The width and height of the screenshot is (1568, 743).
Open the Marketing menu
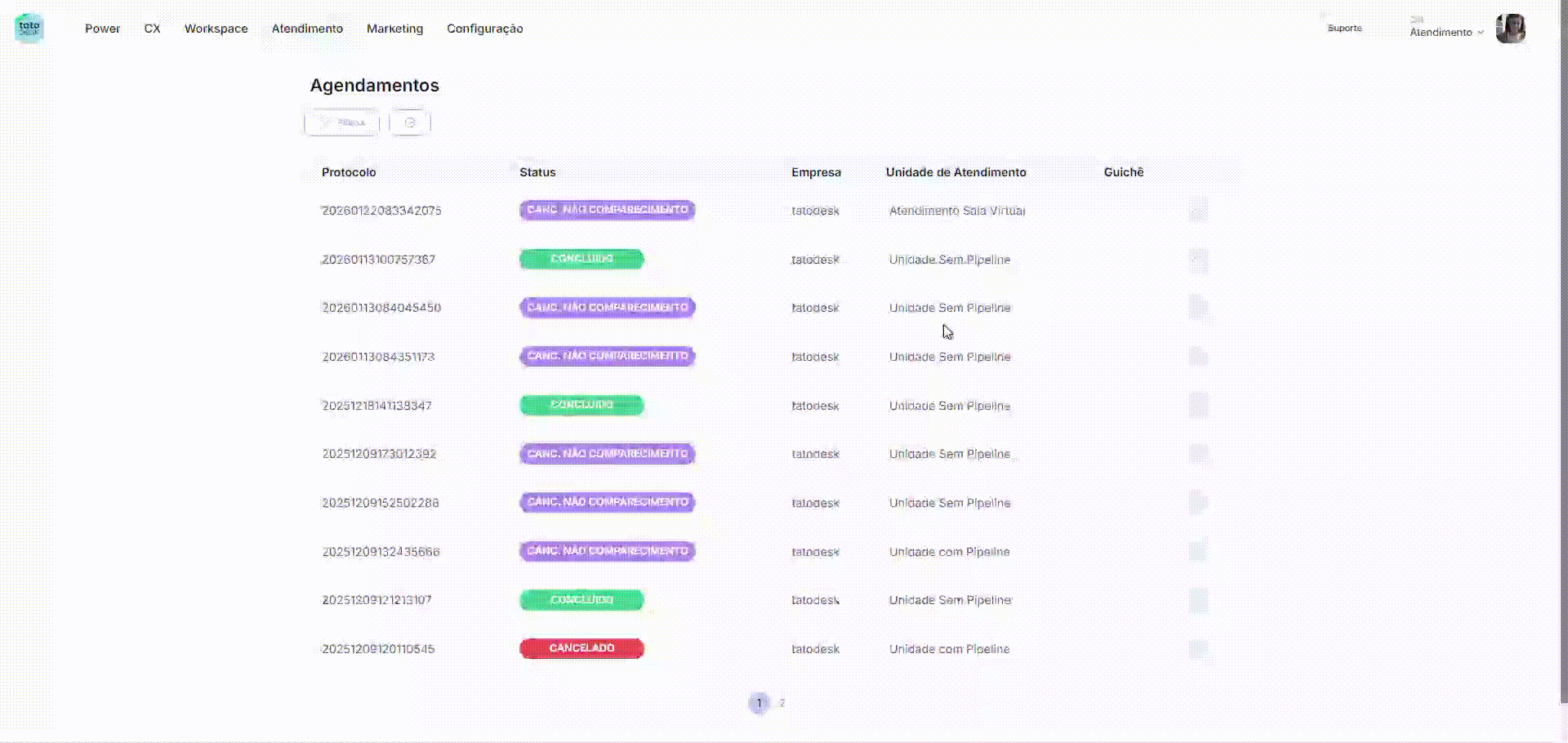point(394,29)
